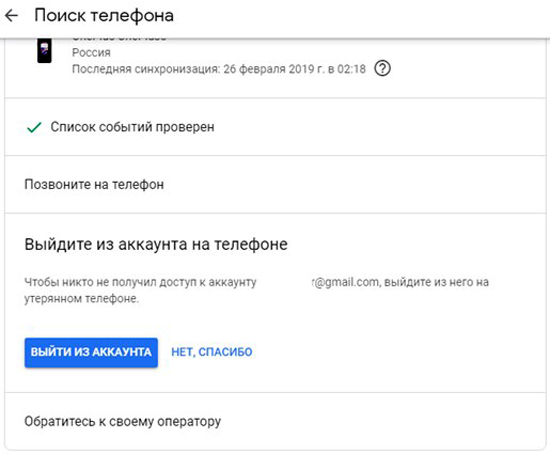Select the 'Поиск телефона' page title

[104, 16]
